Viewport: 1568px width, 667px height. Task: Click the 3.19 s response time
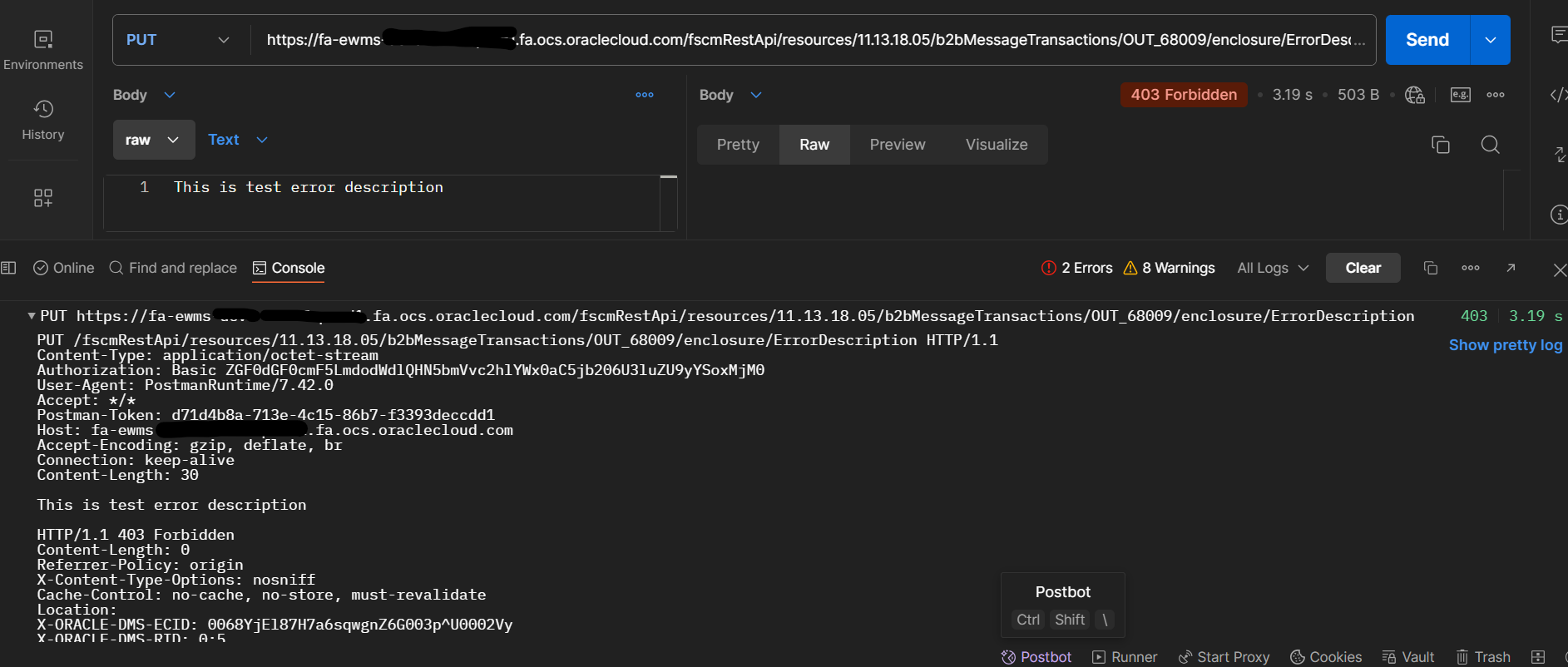click(1292, 95)
